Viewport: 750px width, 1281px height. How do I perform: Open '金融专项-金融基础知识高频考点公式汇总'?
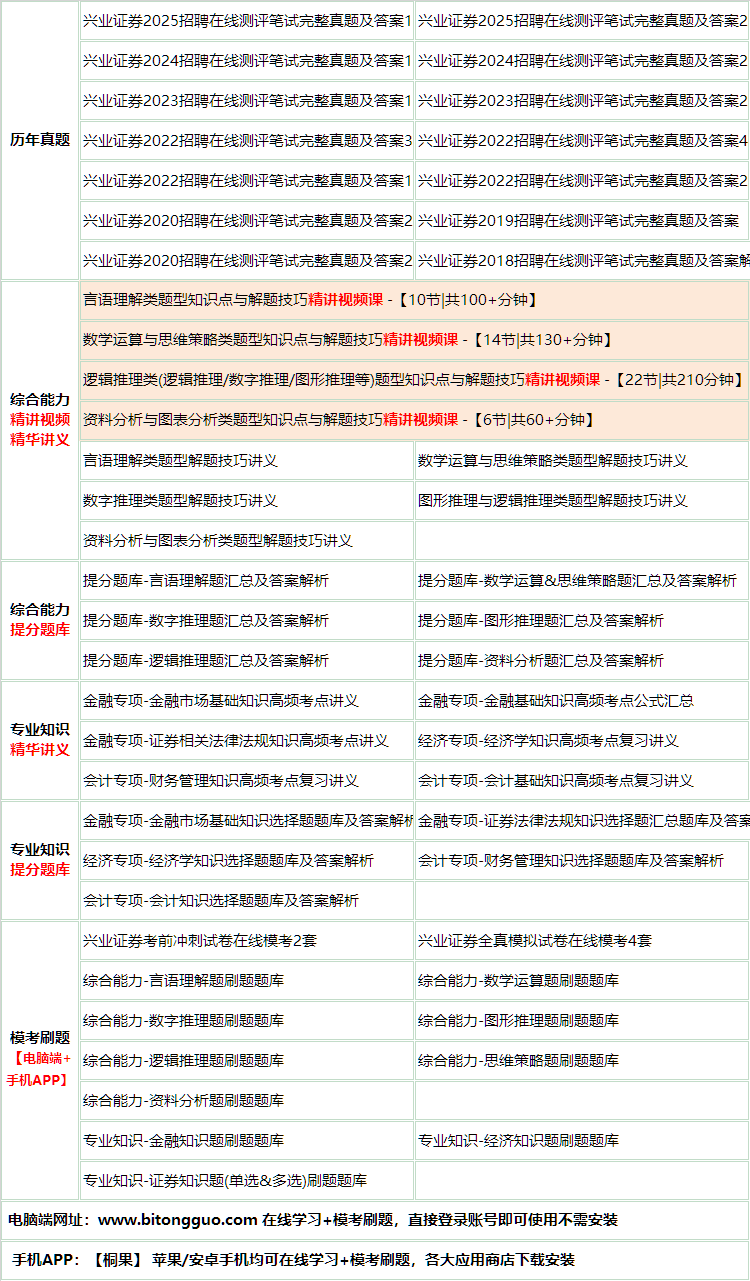click(582, 701)
